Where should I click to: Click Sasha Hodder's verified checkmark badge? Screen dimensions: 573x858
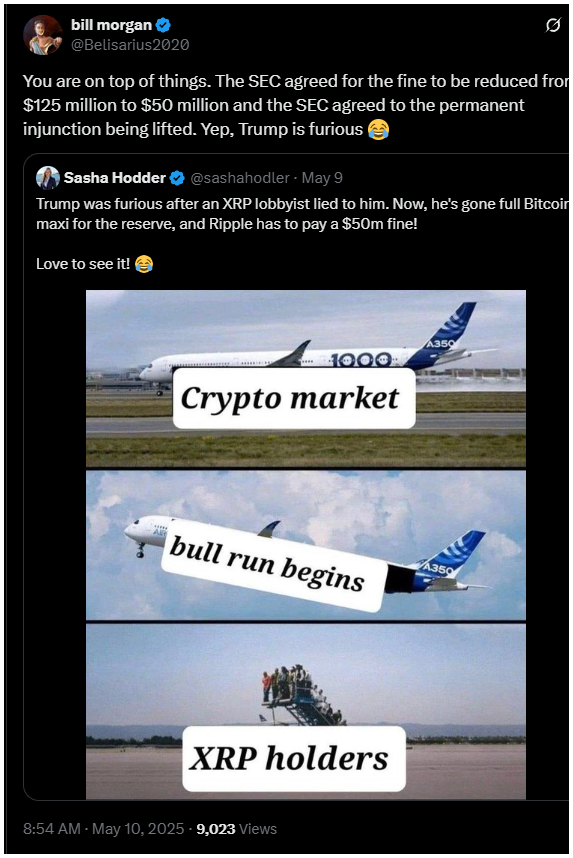click(x=177, y=178)
